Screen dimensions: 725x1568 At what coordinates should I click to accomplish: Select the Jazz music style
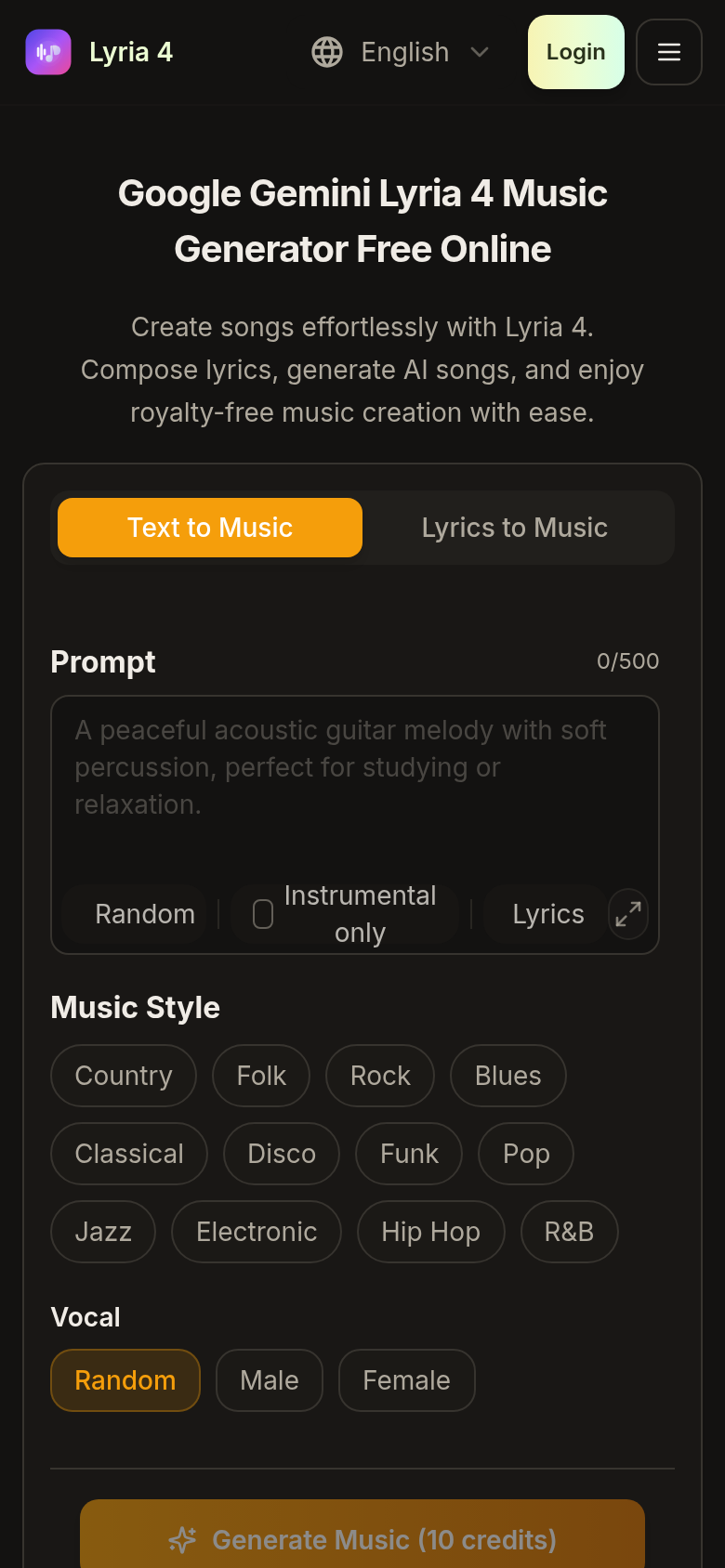coord(103,1232)
